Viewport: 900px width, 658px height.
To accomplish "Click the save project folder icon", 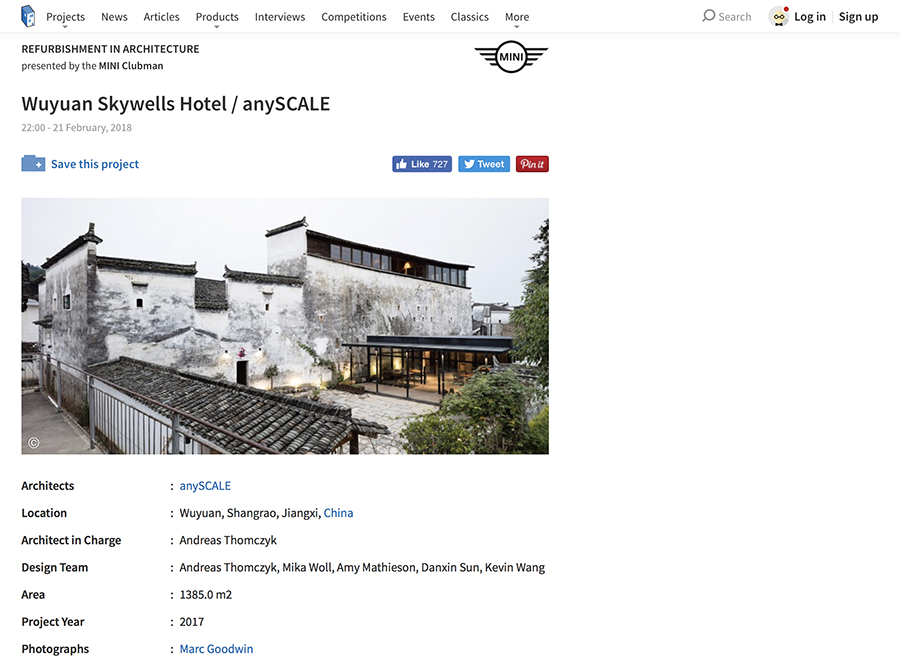I will point(33,164).
